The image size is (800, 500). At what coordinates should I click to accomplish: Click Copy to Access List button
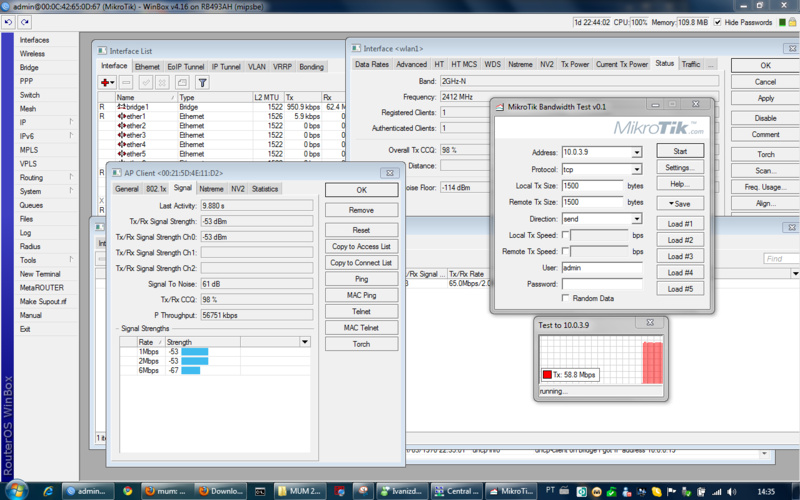(361, 246)
